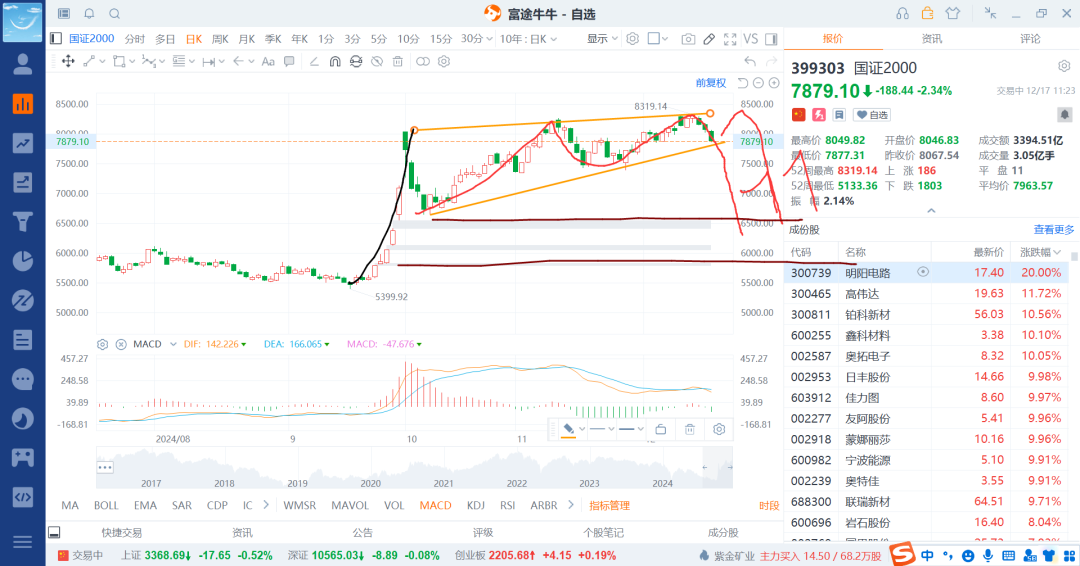Expand sub indicator list arrow after ARBR
Viewport: 1080px width, 566px height.
point(571,505)
